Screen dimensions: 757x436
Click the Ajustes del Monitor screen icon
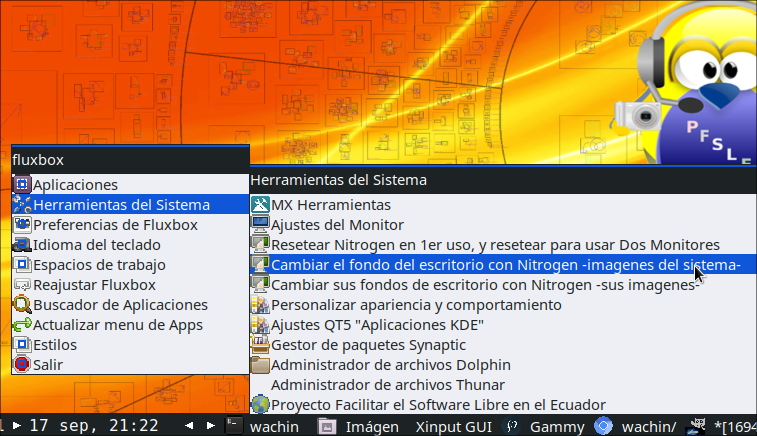click(x=260, y=225)
